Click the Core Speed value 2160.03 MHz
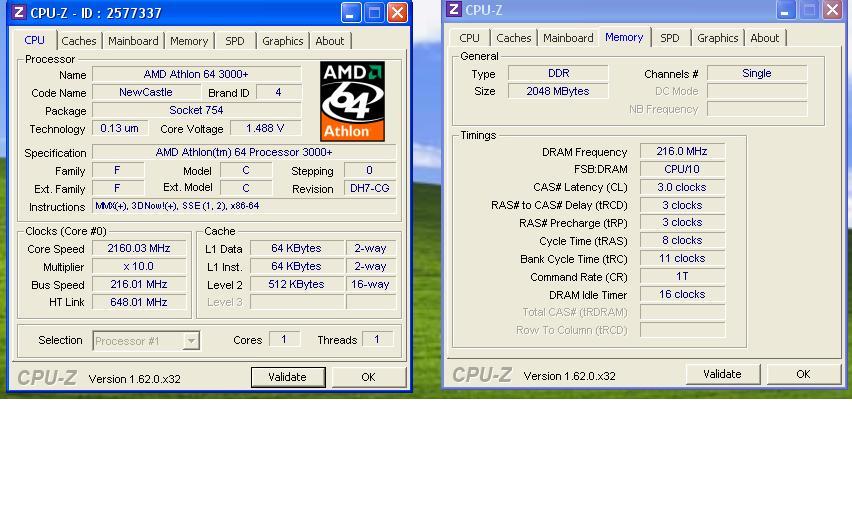This screenshot has width=852, height=525. [x=139, y=248]
